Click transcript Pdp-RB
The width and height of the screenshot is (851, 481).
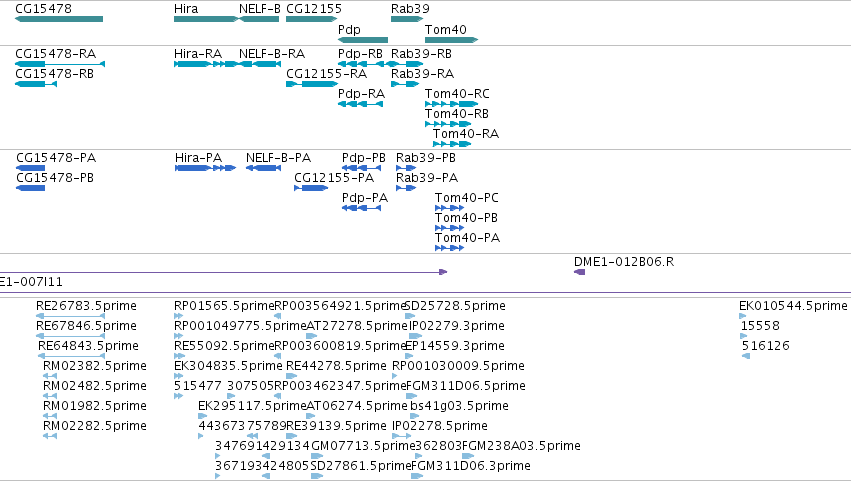pyautogui.click(x=360, y=54)
